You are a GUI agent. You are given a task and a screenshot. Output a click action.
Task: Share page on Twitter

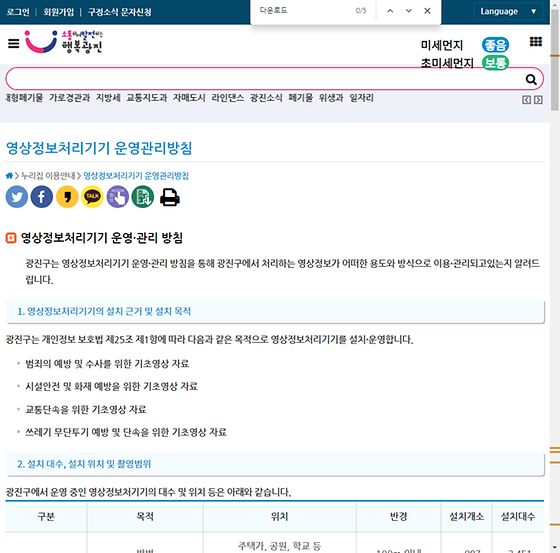(x=17, y=197)
